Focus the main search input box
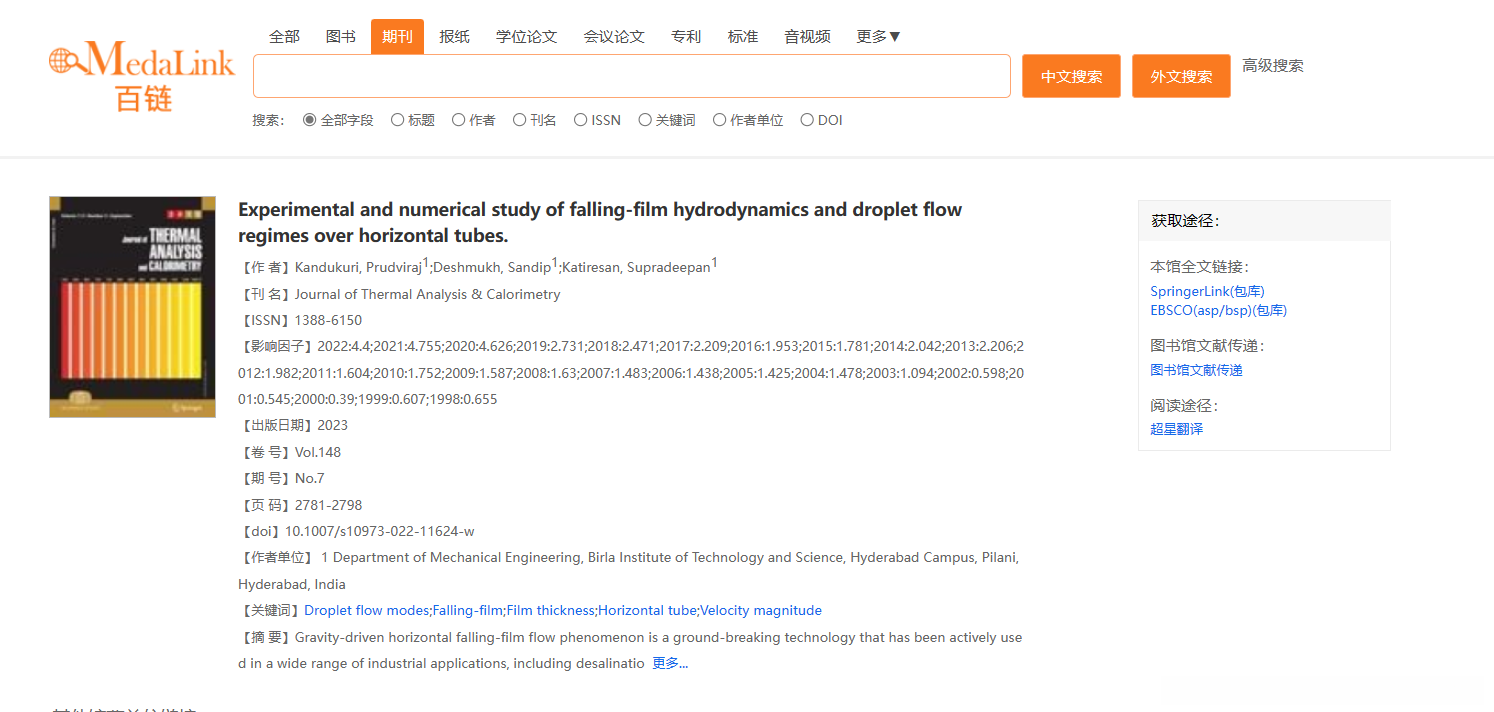Image resolution: width=1494 pixels, height=712 pixels. [x=632, y=76]
